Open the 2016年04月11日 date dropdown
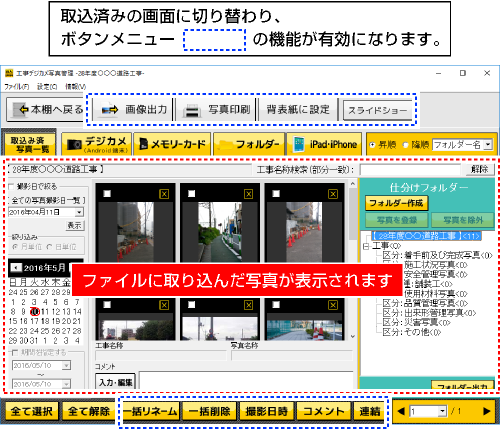Viewport: 500px width, 431px height. point(79,212)
